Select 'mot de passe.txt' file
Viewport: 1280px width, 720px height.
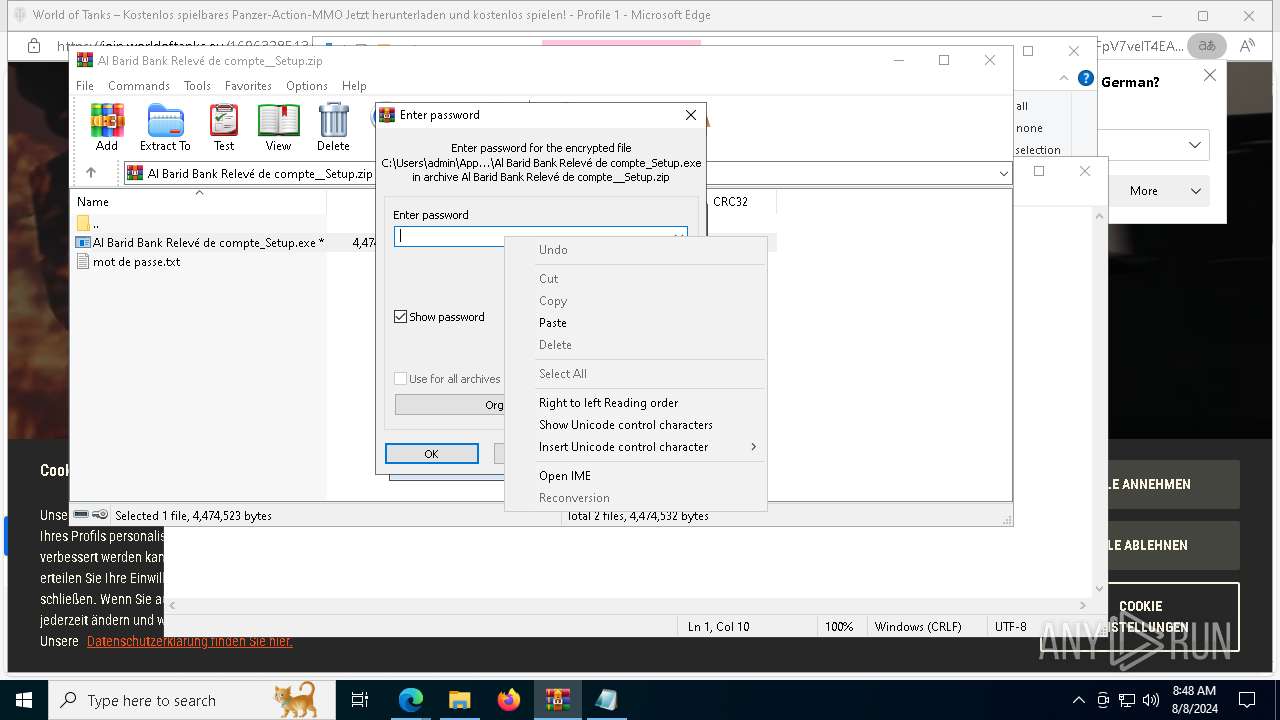pyautogui.click(x=129, y=262)
